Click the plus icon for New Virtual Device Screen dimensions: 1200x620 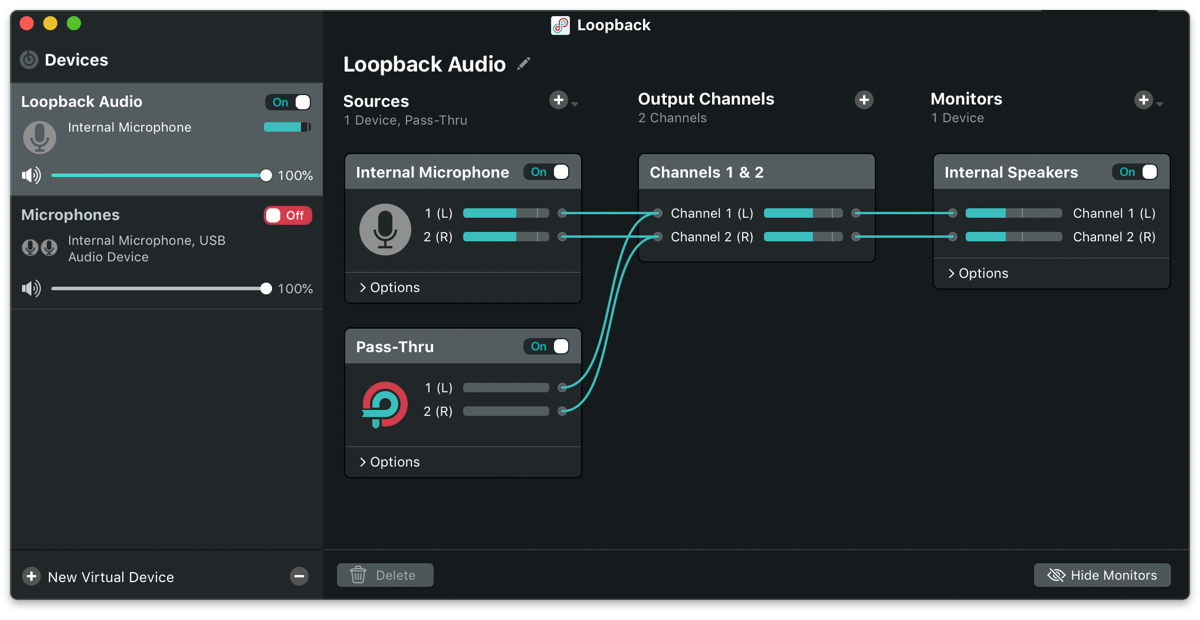pos(31,577)
